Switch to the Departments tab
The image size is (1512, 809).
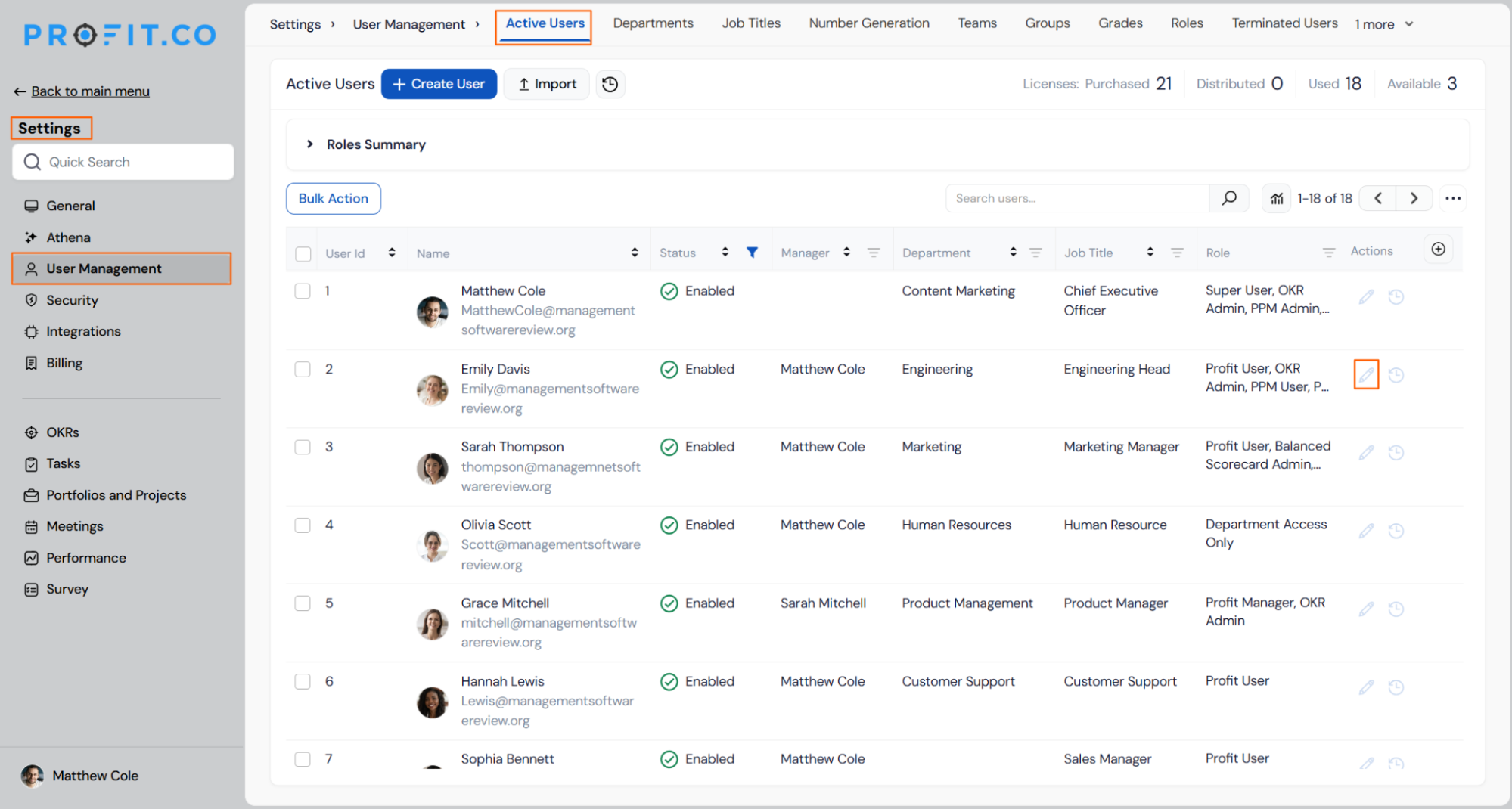(653, 23)
